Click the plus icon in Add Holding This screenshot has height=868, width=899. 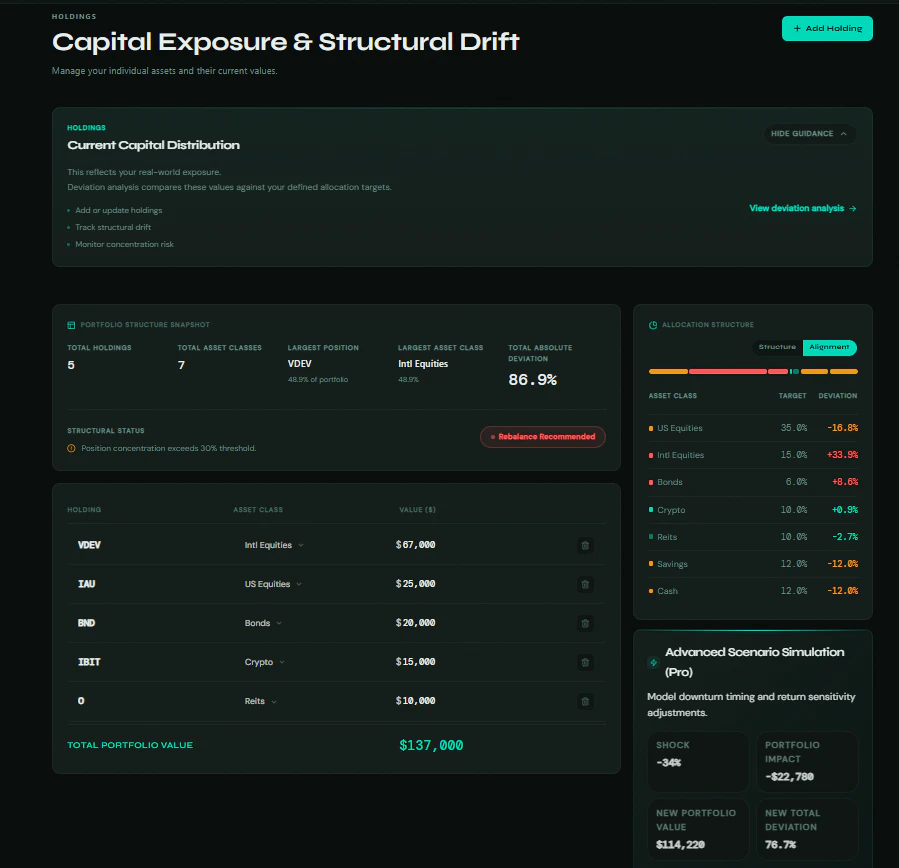tap(797, 29)
